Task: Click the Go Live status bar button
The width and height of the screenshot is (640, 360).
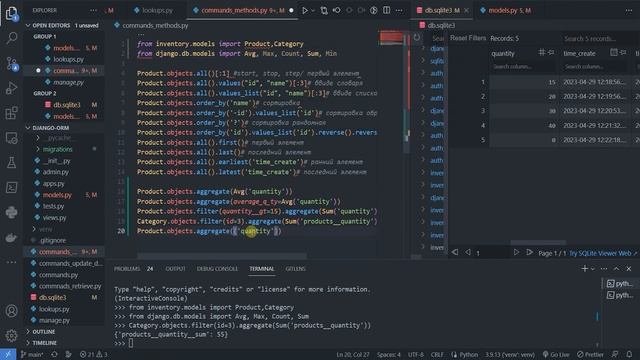Action: pos(556,354)
